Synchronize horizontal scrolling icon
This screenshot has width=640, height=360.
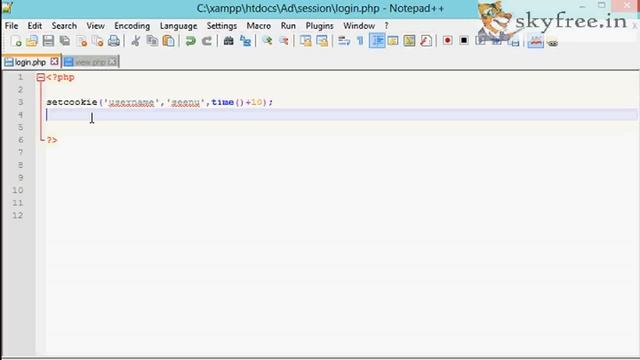coord(322,41)
